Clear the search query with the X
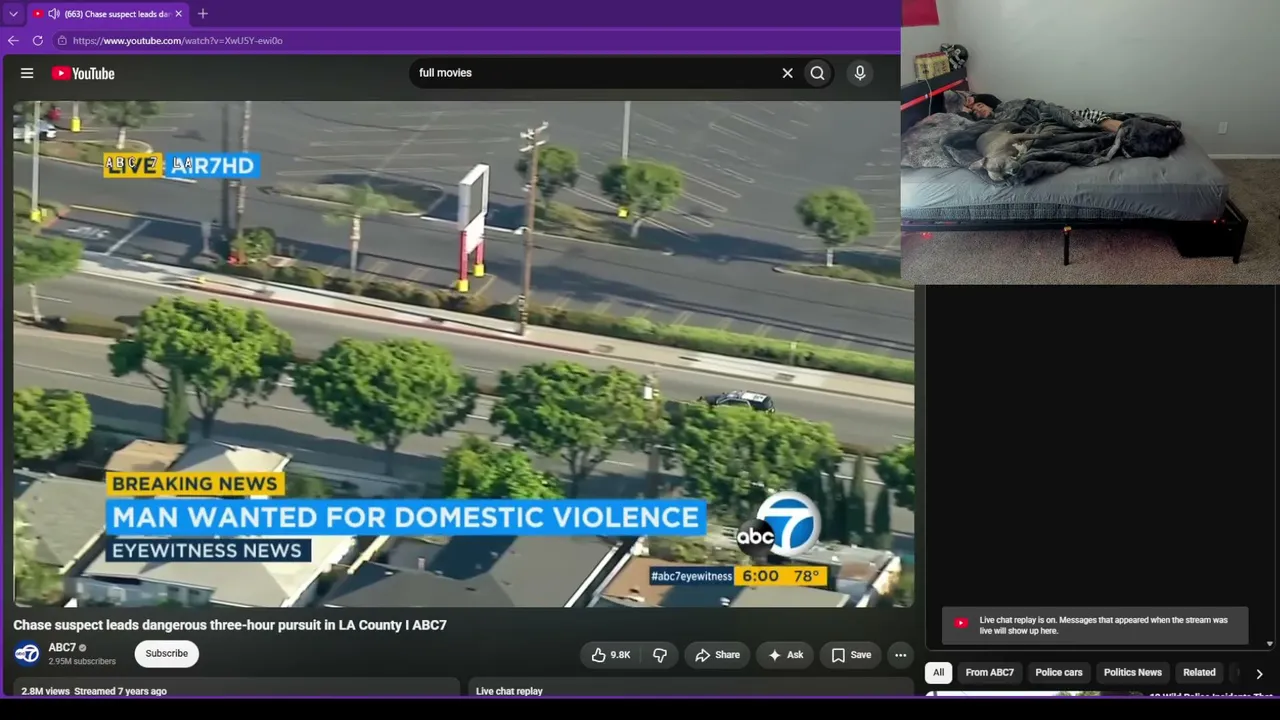Viewport: 1280px width, 720px height. [x=788, y=73]
